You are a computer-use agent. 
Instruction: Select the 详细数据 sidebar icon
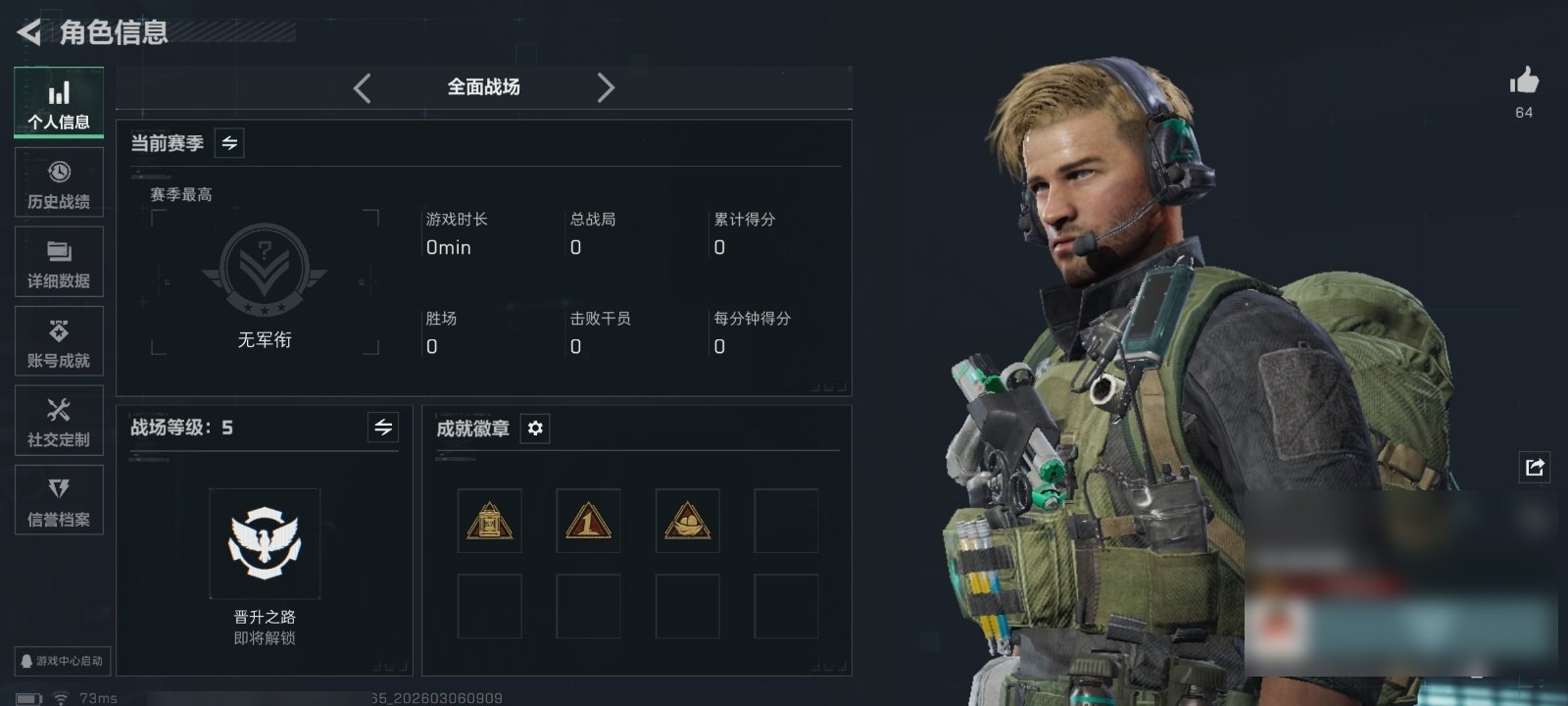click(59, 262)
